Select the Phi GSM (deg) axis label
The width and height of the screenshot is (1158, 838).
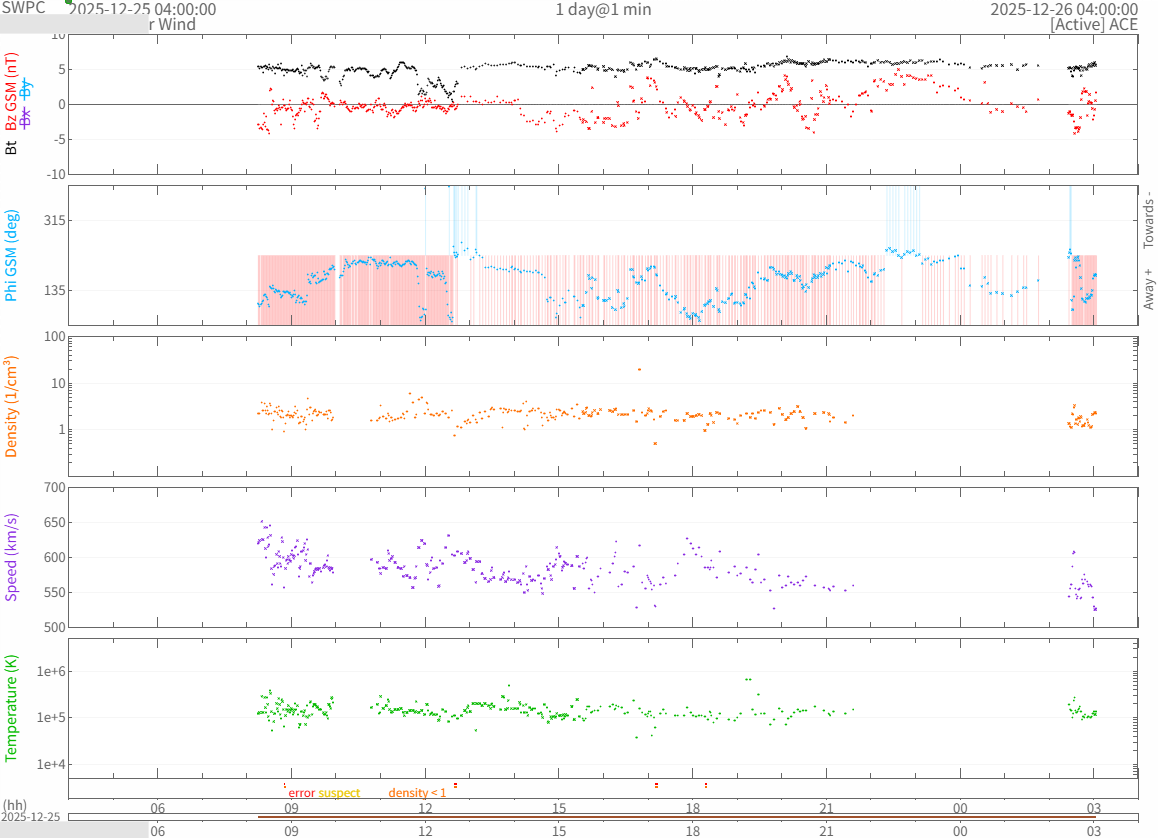(11, 255)
